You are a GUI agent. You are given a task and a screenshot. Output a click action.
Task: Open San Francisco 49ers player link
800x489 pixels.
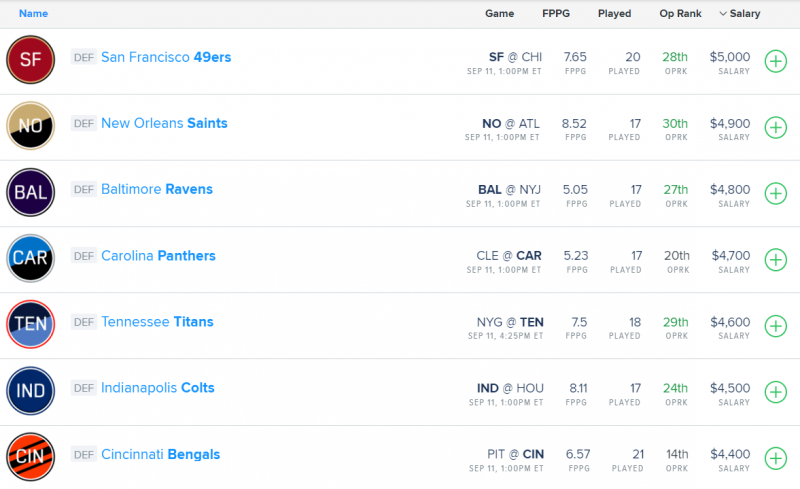(x=166, y=57)
